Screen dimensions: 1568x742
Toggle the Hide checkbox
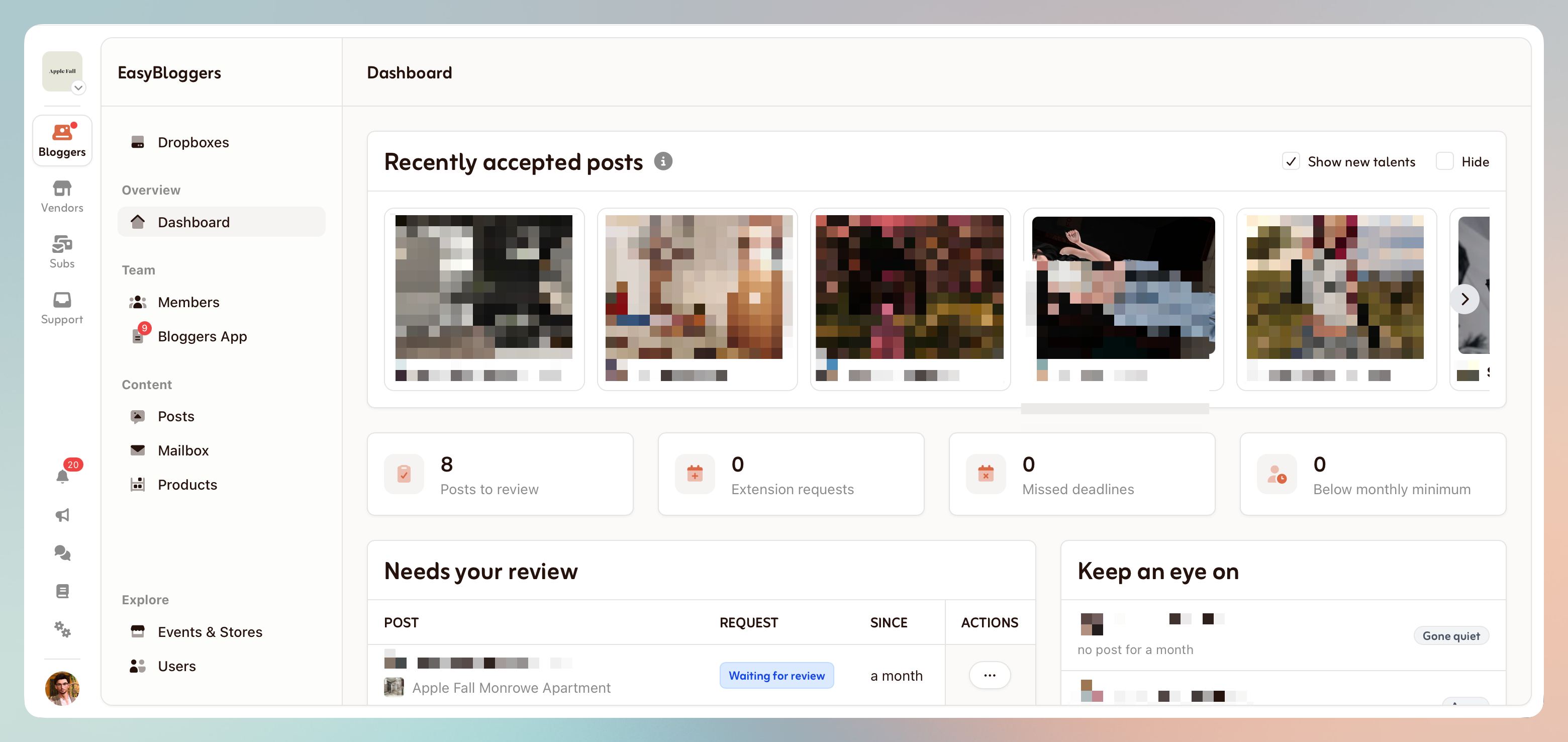click(x=1444, y=161)
